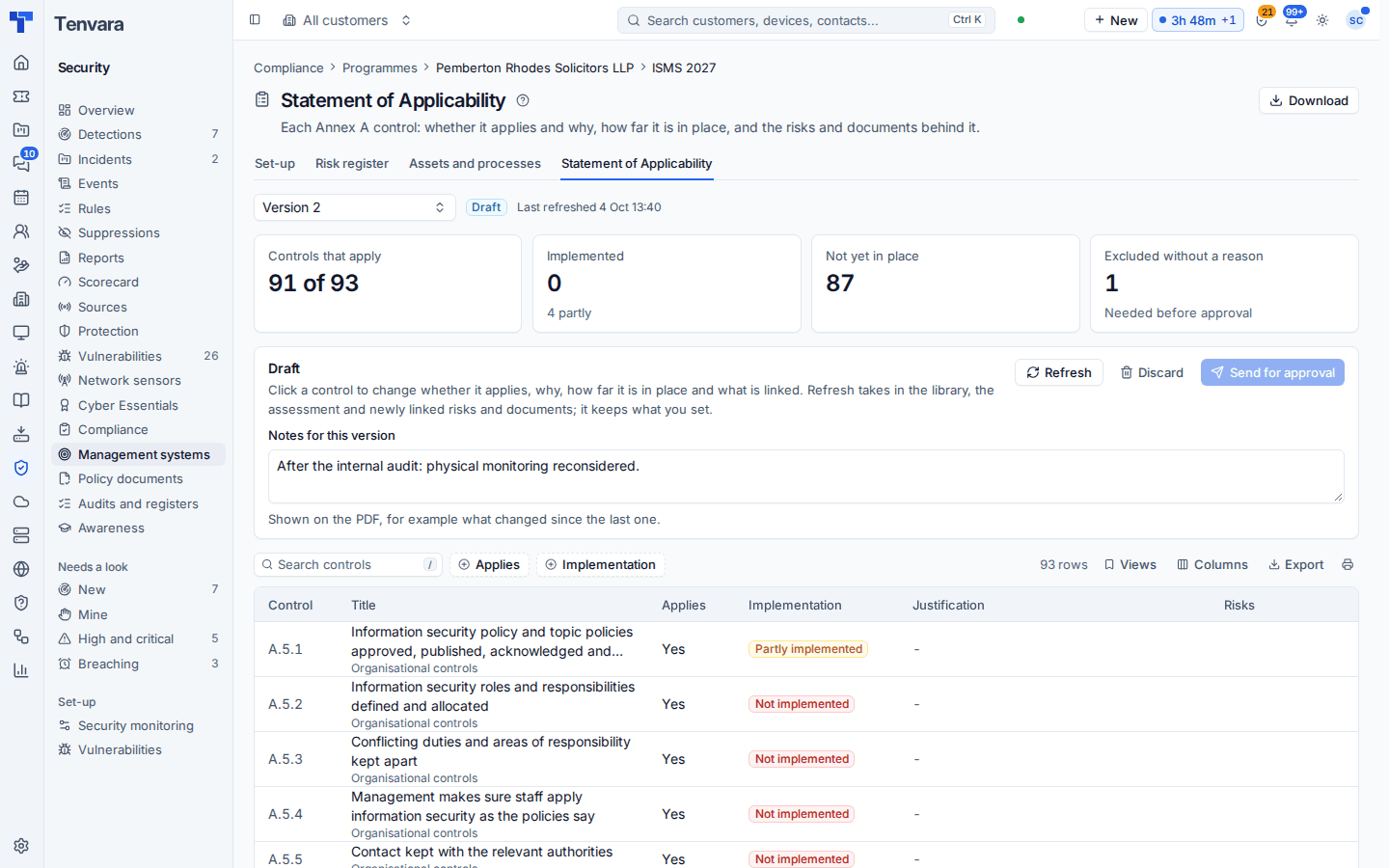Open the help icon beside Statement of Applicability
The height and width of the screenshot is (868, 1389).
pos(523,100)
